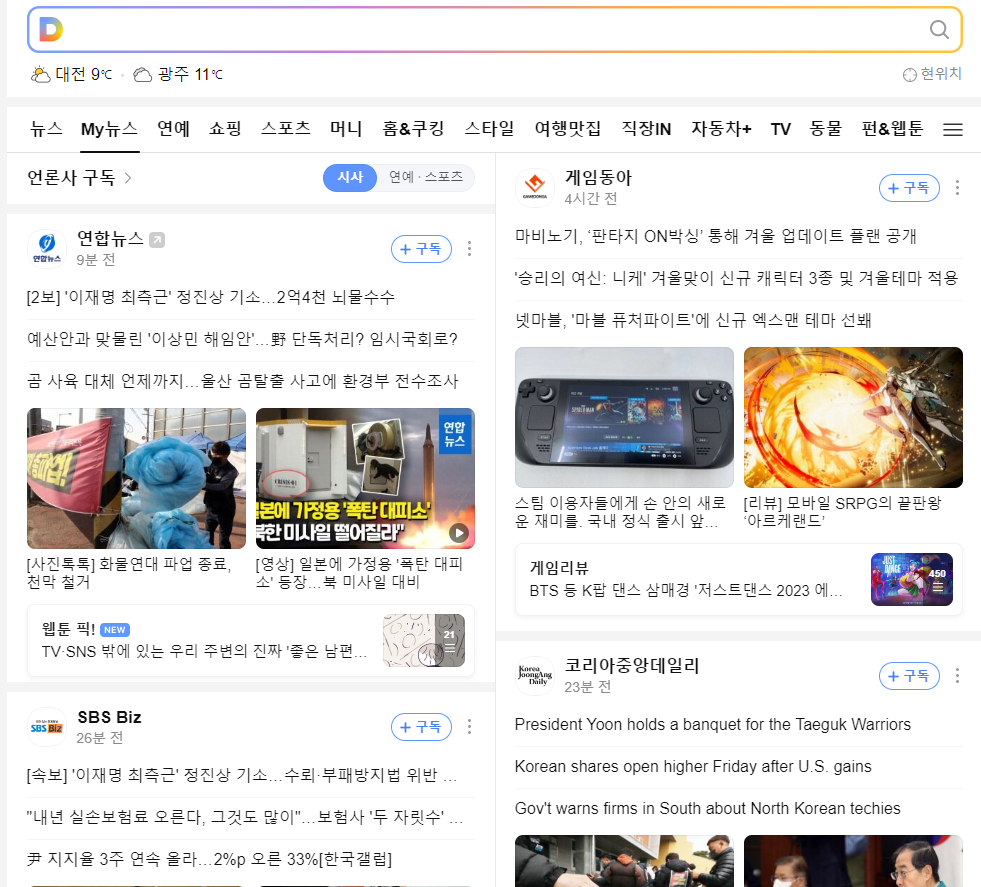Open 尹 지지율 3주 연속 올라 headline
Screen dimensions: 981x887
click(x=210, y=859)
